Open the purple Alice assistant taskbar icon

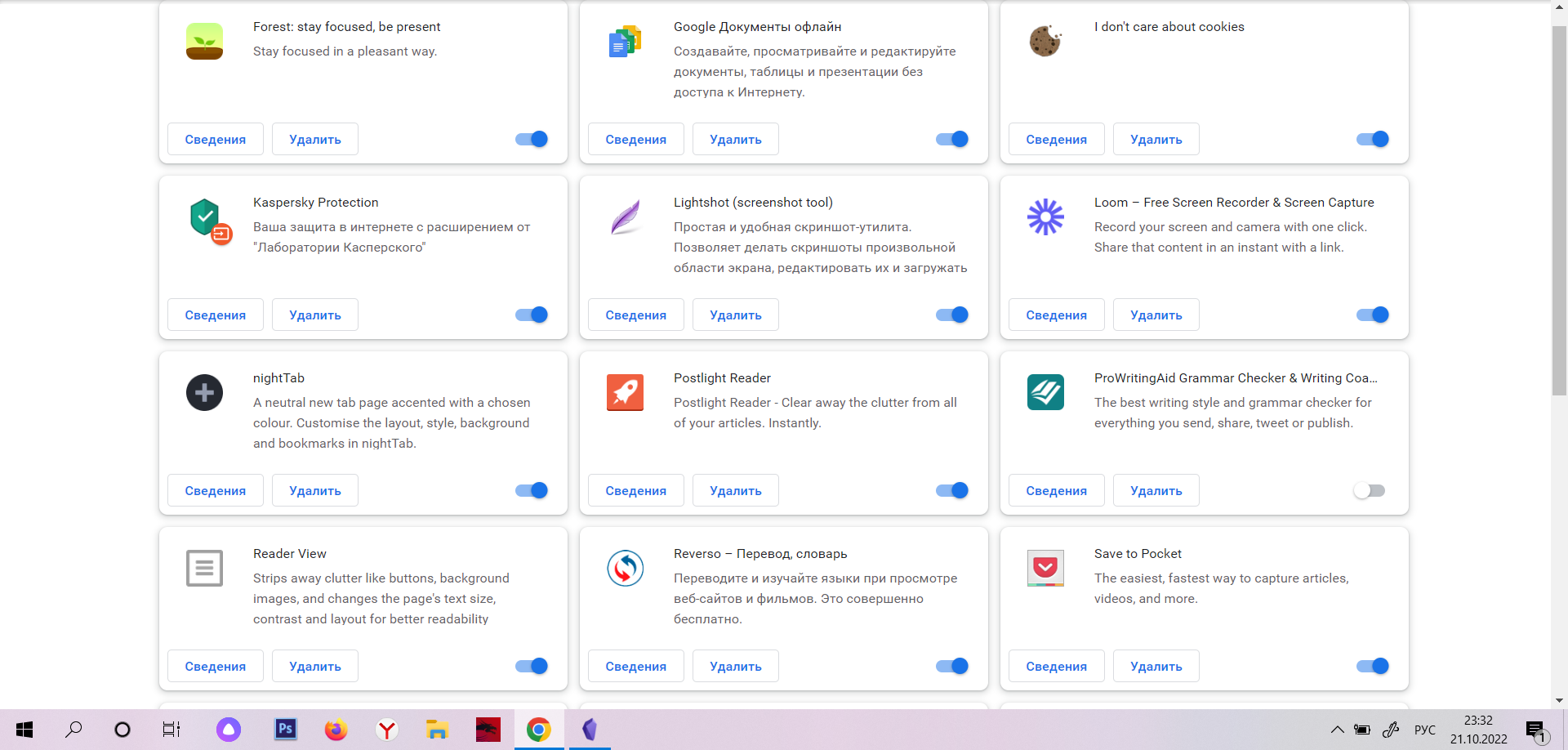point(229,730)
